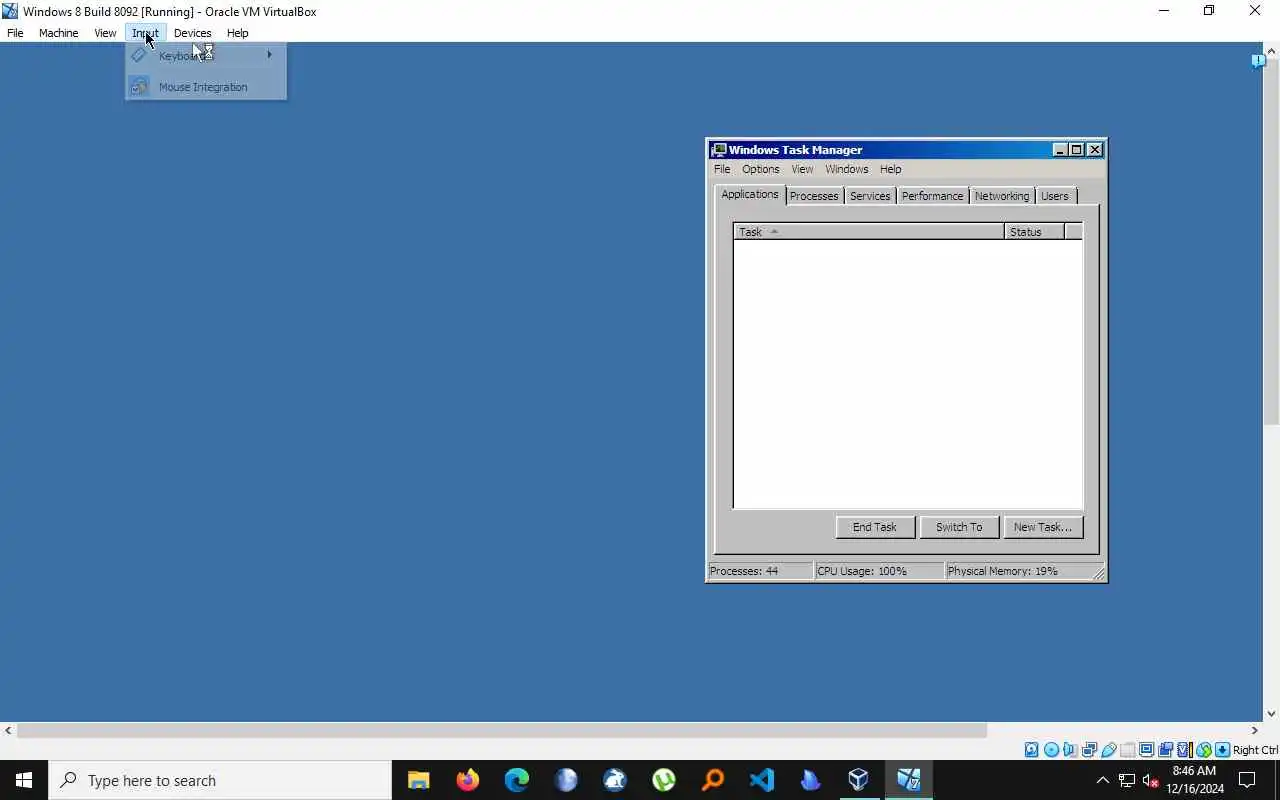Open the blue crystal taskbar icon
Image resolution: width=1280 pixels, height=800 pixels.
pyautogui.click(x=810, y=780)
